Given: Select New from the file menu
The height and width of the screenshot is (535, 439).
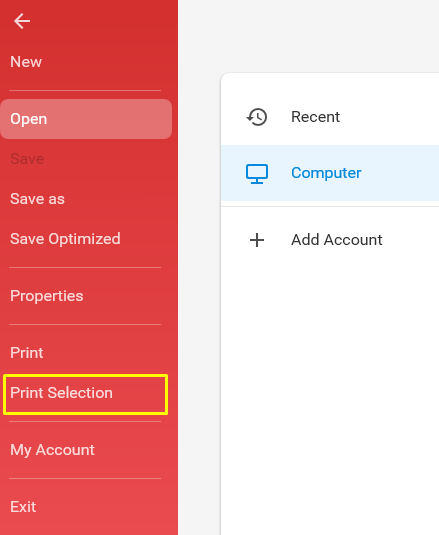Looking at the screenshot, I should point(26,62).
